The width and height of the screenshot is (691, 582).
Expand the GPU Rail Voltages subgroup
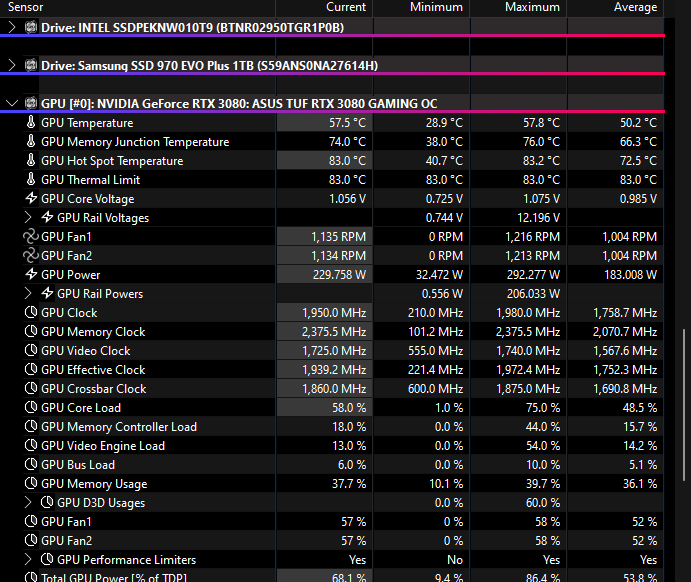29,218
